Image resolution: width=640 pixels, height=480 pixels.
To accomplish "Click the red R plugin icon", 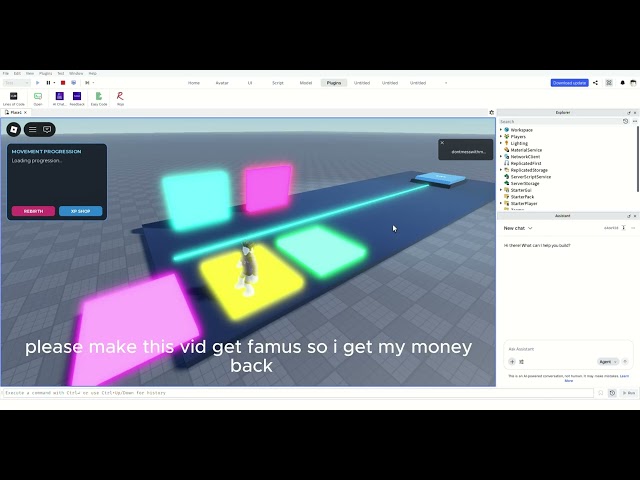I will [x=120, y=98].
